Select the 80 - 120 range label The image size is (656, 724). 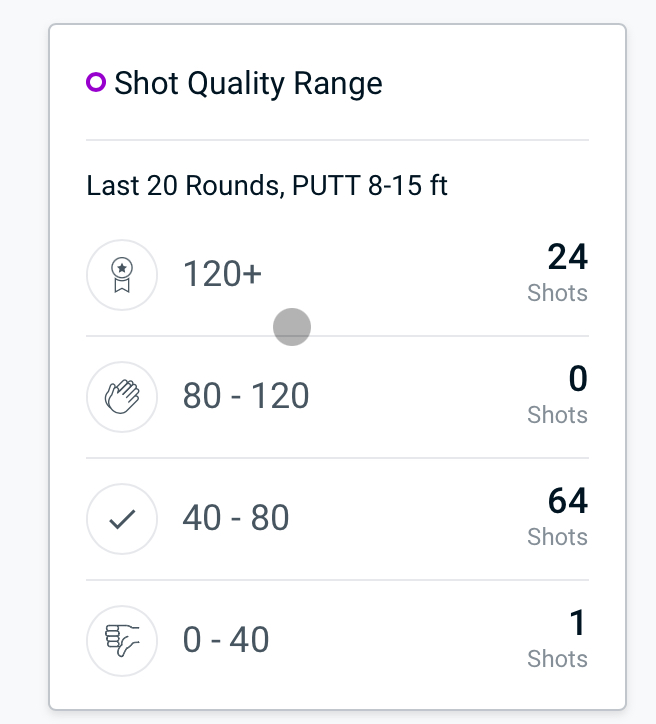coord(246,396)
